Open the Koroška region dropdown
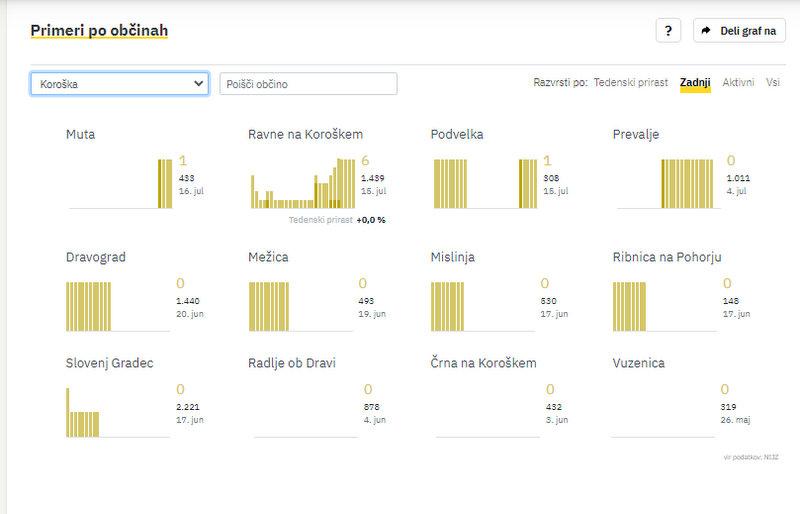 [x=119, y=84]
